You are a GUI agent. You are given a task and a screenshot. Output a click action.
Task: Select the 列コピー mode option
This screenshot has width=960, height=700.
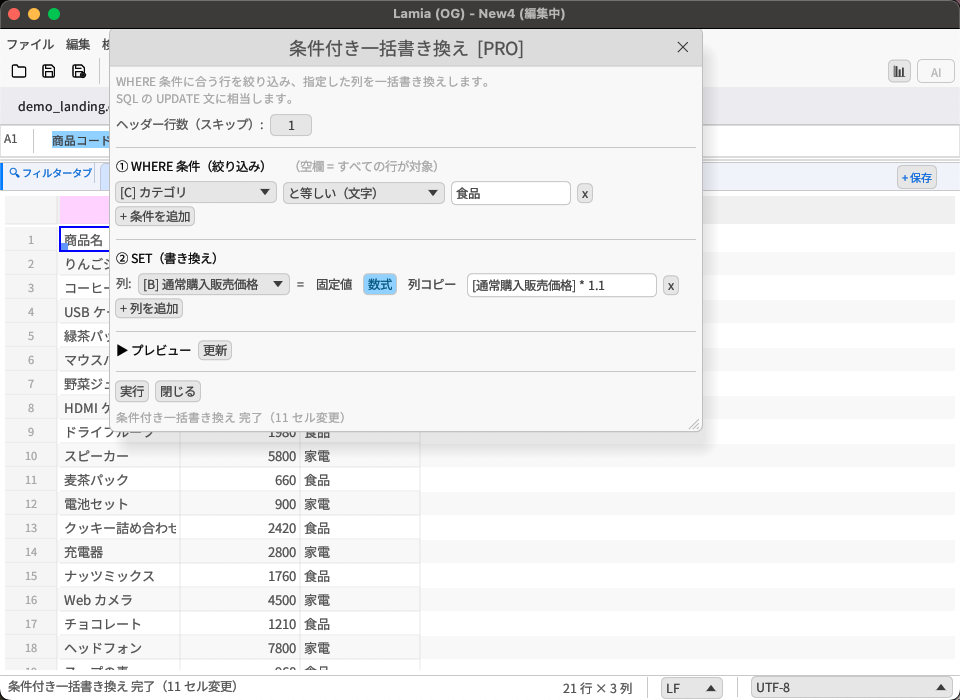pyautogui.click(x=432, y=284)
